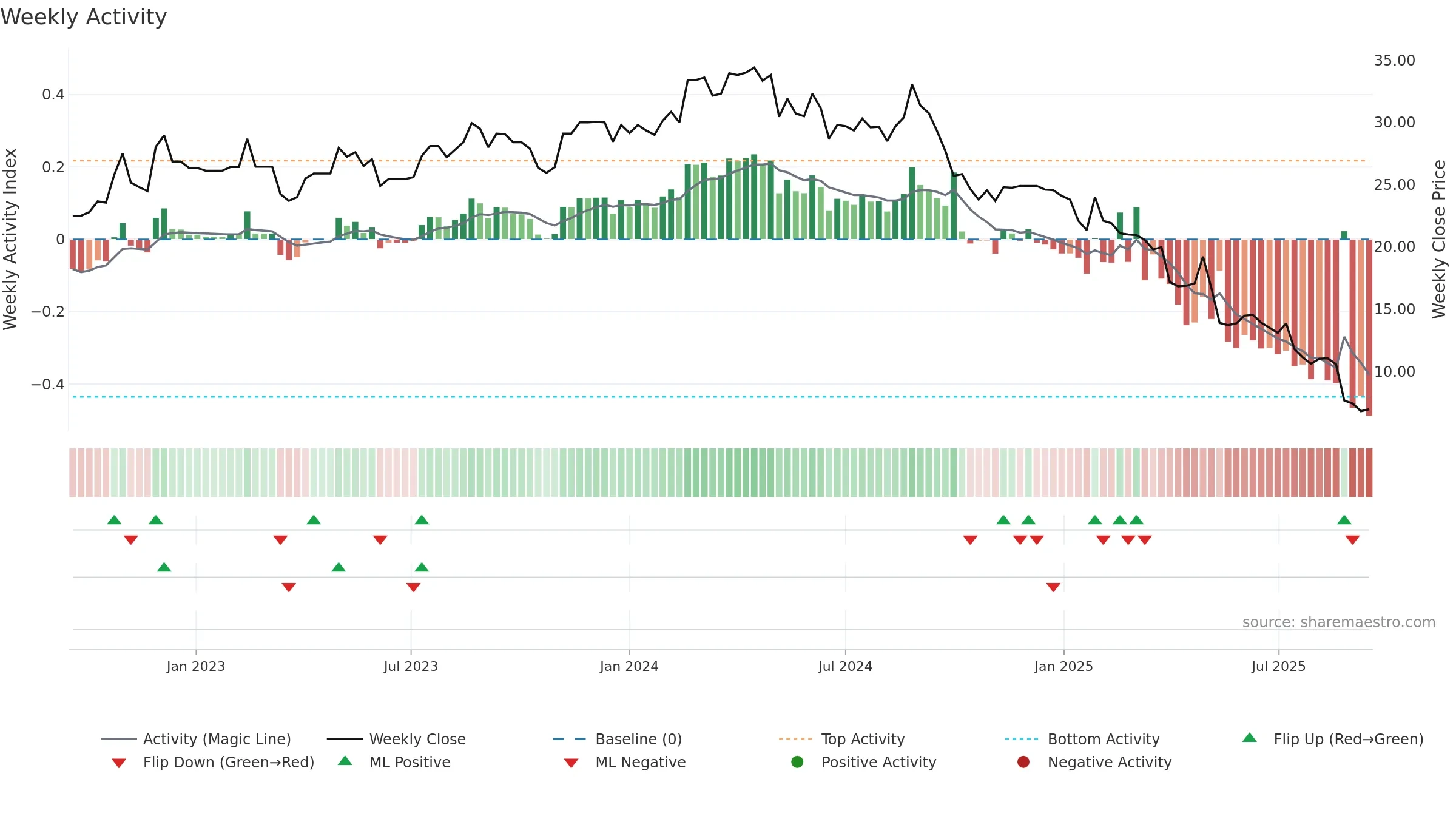This screenshot has width=1456, height=819.
Task: Click the Weekly Close Price axis title
Action: [x=1439, y=239]
